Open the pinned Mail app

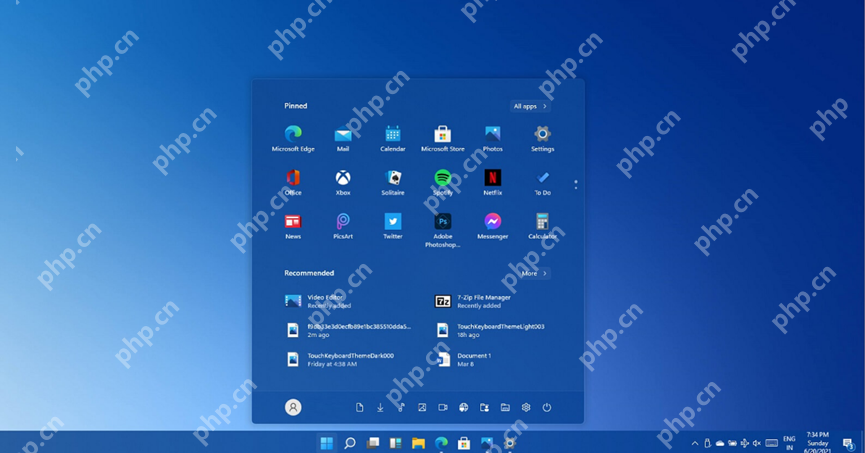click(x=343, y=138)
